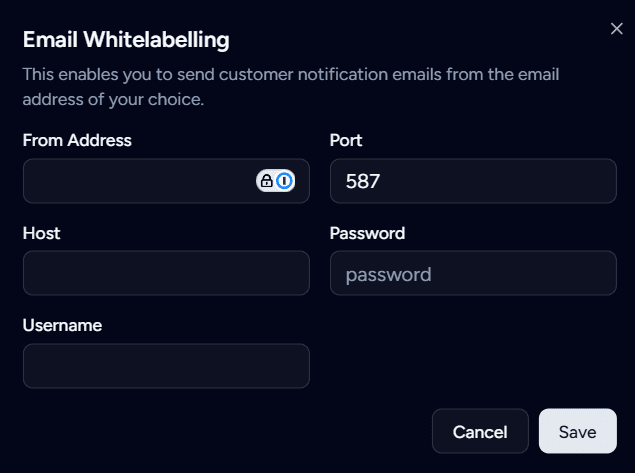This screenshot has width=635, height=473.
Task: Click the 1Password logo in From Address
Action: click(x=285, y=181)
